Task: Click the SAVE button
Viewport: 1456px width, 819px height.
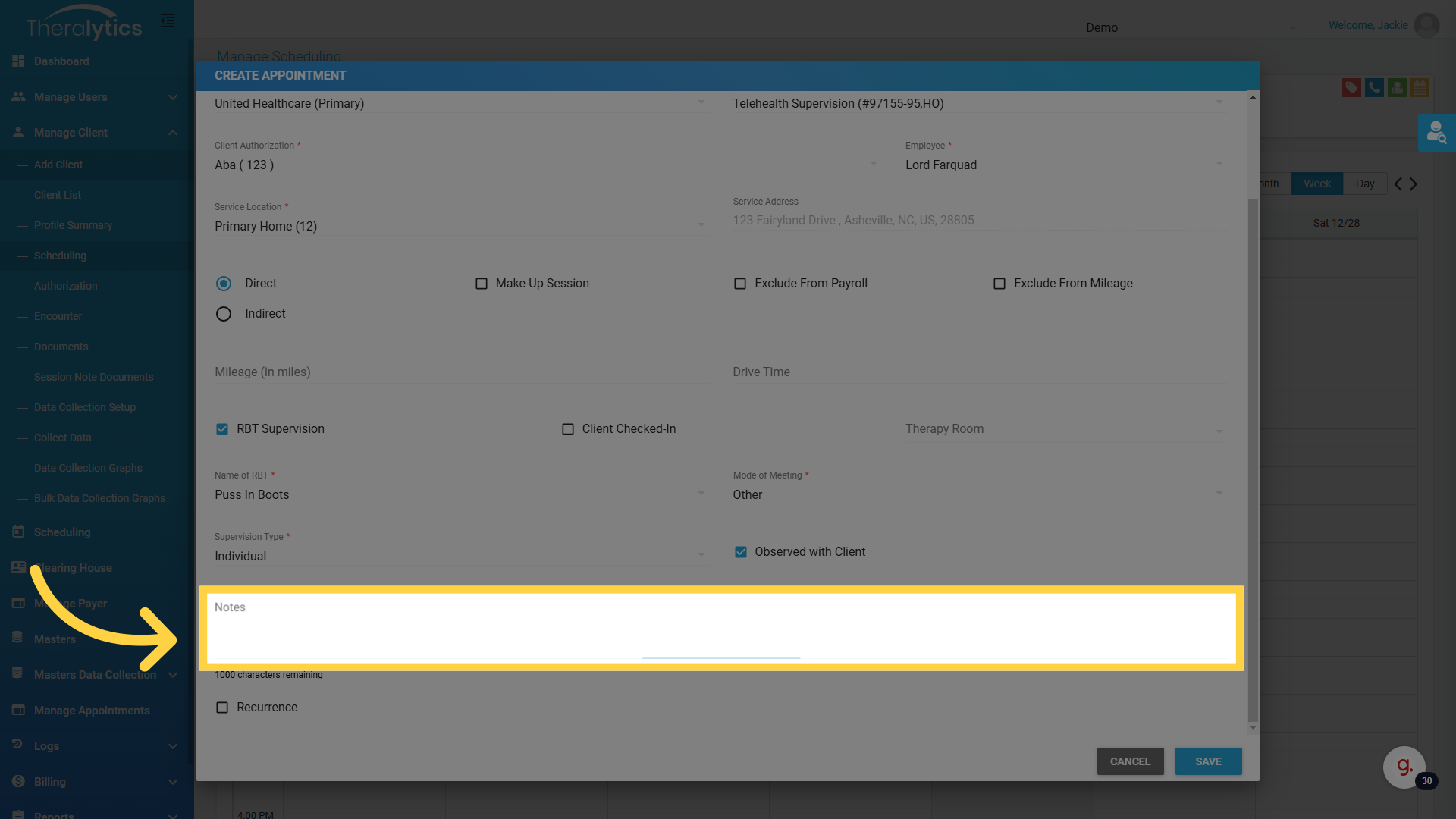Action: point(1208,761)
